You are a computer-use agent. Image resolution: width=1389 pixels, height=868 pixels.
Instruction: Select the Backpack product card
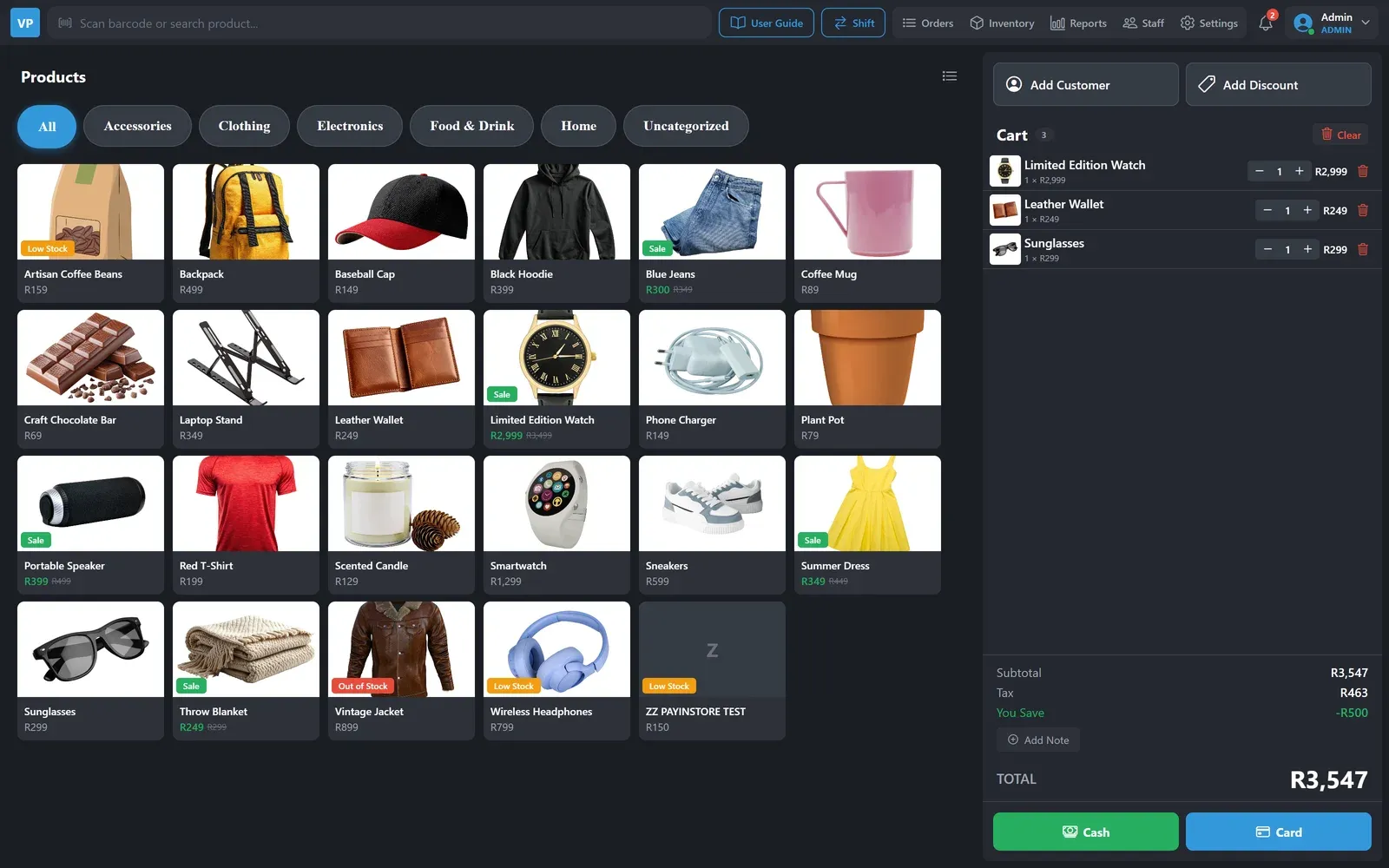(x=246, y=233)
